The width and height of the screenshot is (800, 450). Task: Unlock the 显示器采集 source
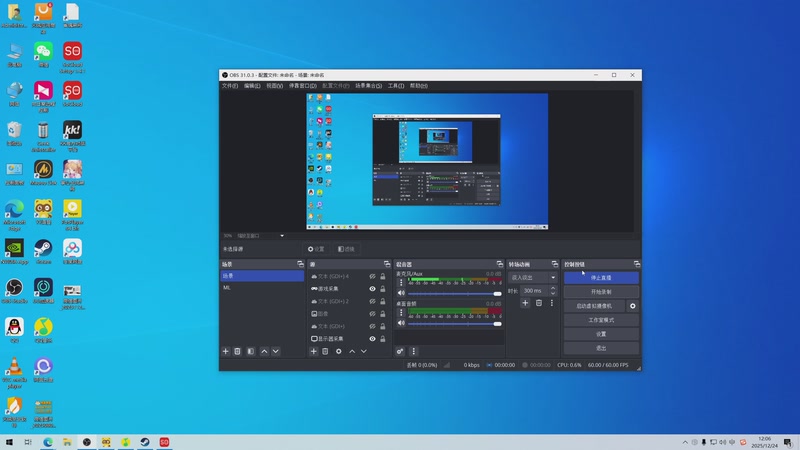coord(383,339)
